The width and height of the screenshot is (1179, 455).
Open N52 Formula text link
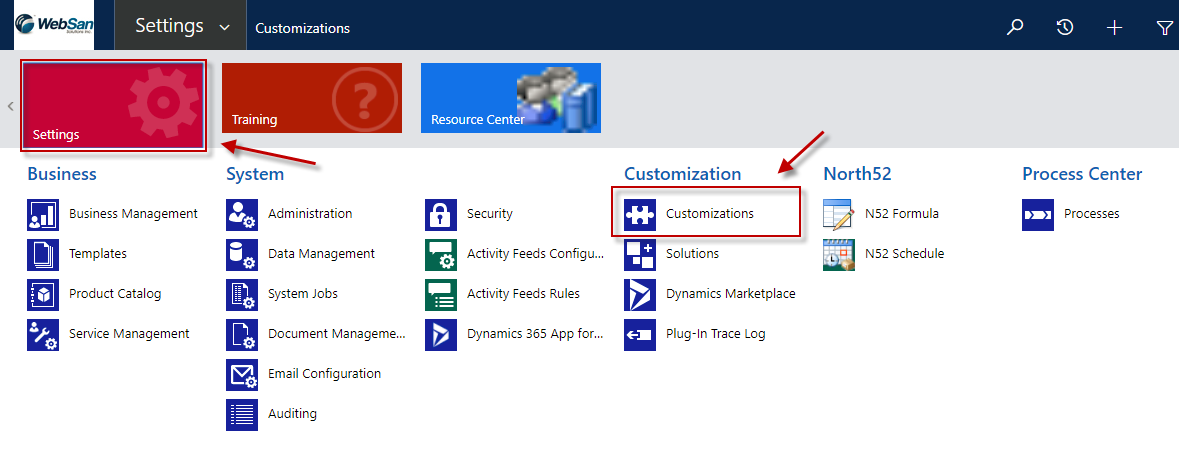(x=902, y=214)
